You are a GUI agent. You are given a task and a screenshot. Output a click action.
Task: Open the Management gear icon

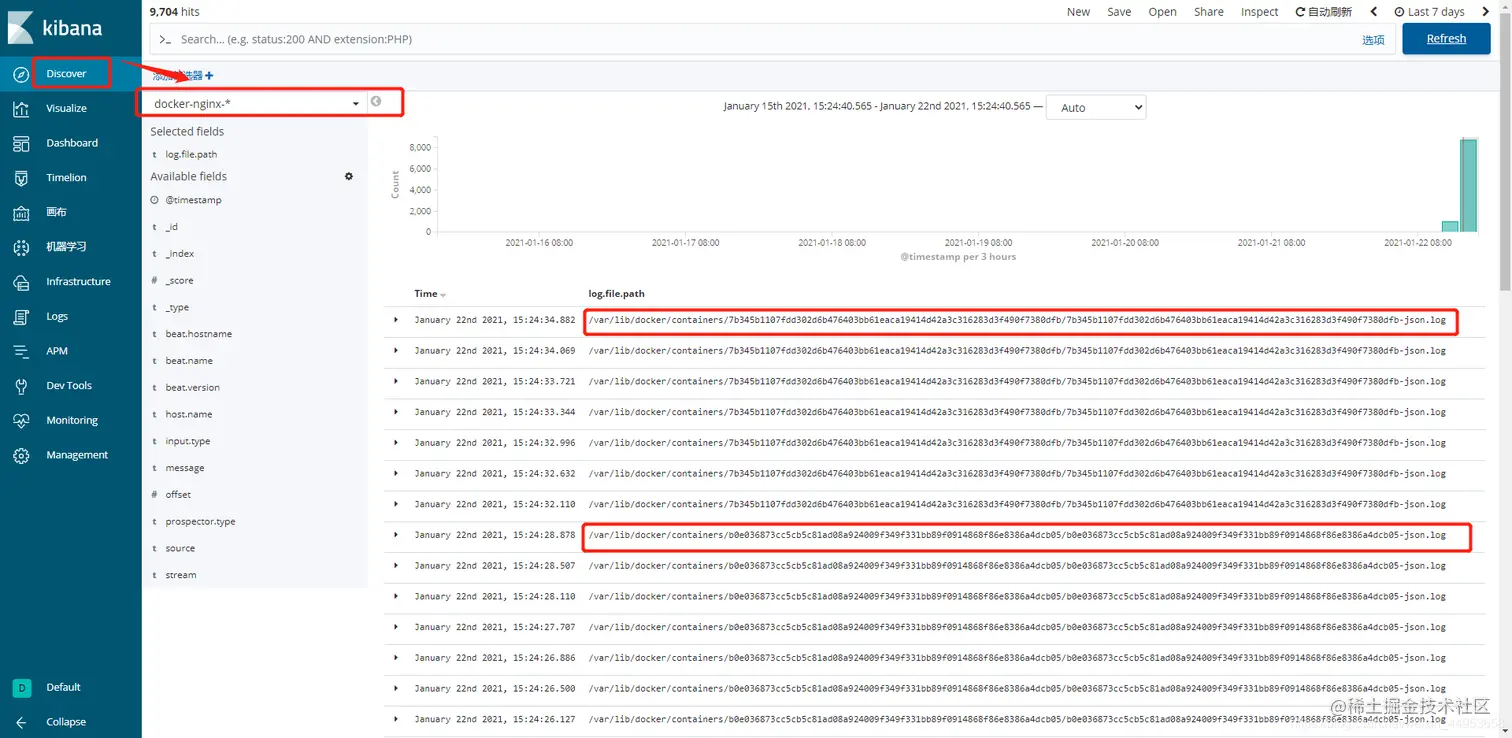click(x=21, y=455)
